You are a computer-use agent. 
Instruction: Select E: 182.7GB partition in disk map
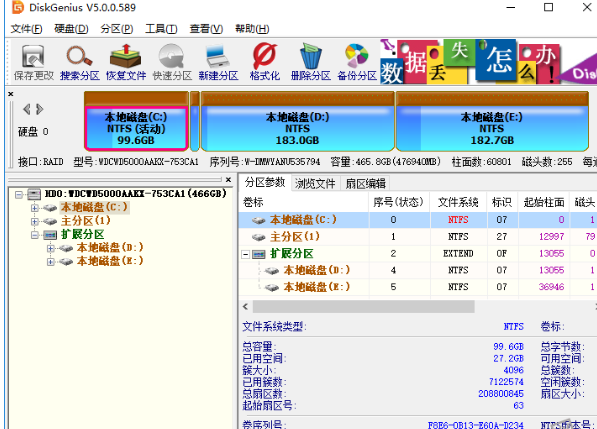pos(492,122)
